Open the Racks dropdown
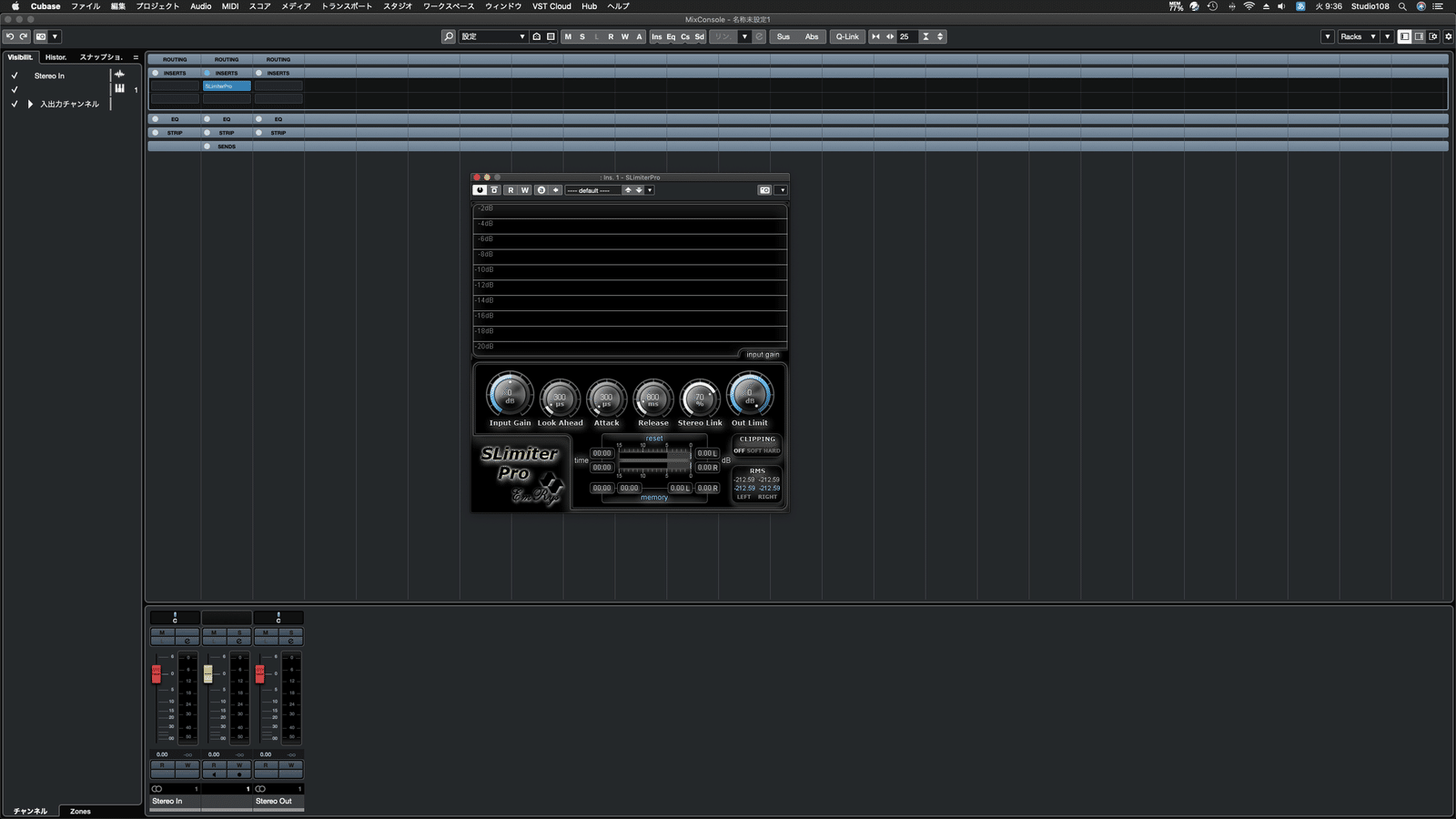 pyautogui.click(x=1358, y=36)
